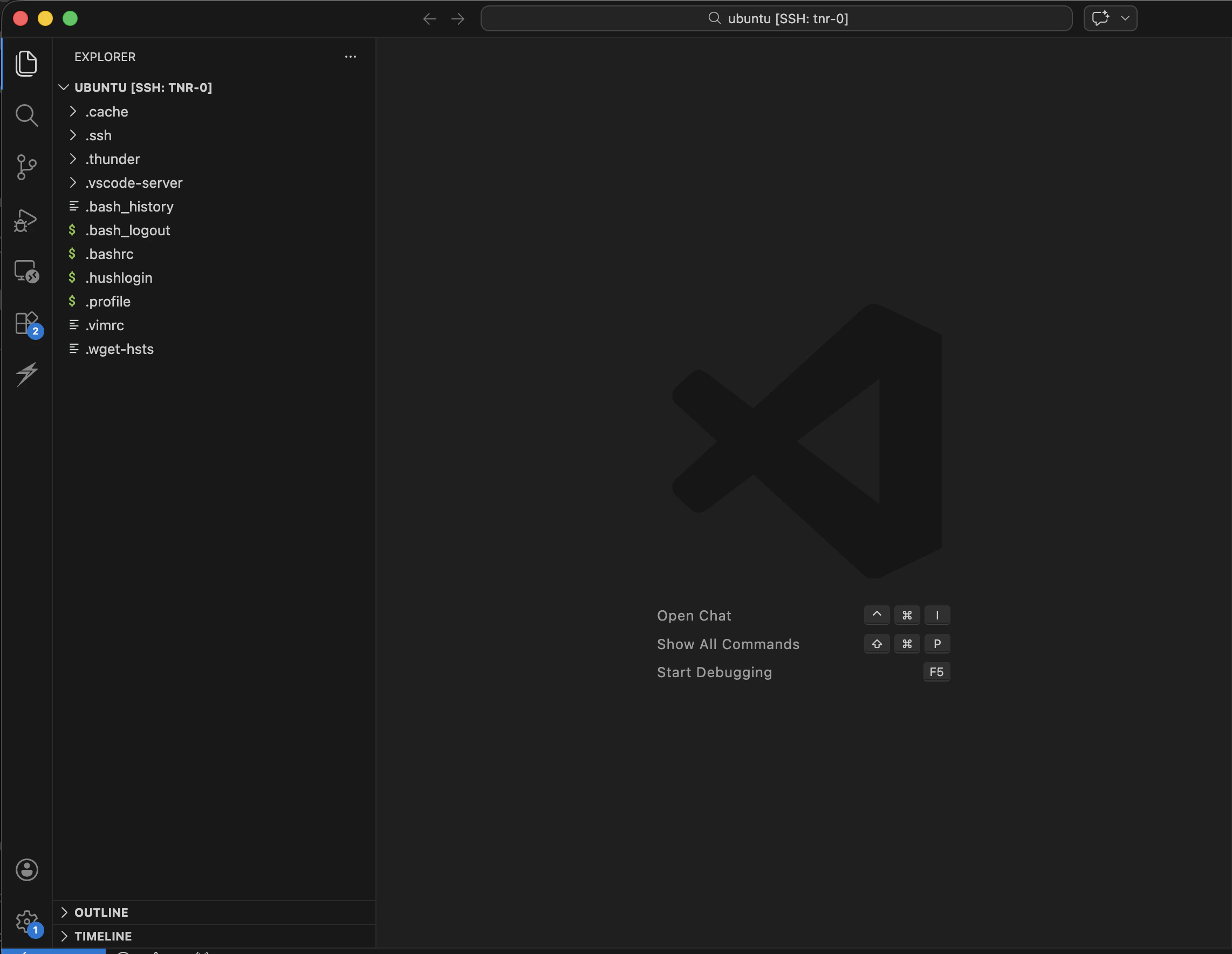This screenshot has width=1232, height=954.
Task: Open the .vimrc file
Action: pos(214,325)
